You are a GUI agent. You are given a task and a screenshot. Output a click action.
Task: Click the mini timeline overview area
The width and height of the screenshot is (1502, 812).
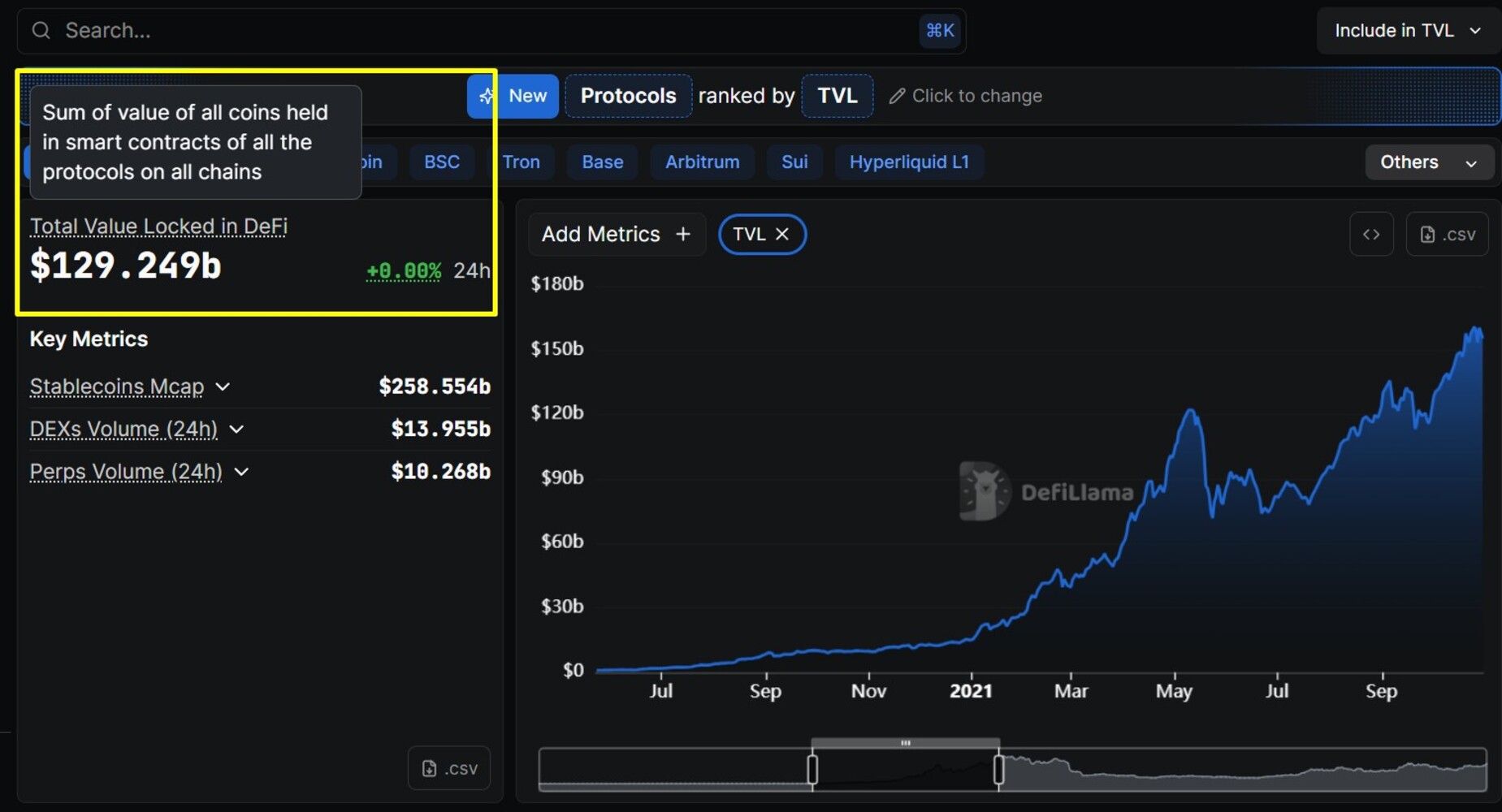click(1013, 769)
